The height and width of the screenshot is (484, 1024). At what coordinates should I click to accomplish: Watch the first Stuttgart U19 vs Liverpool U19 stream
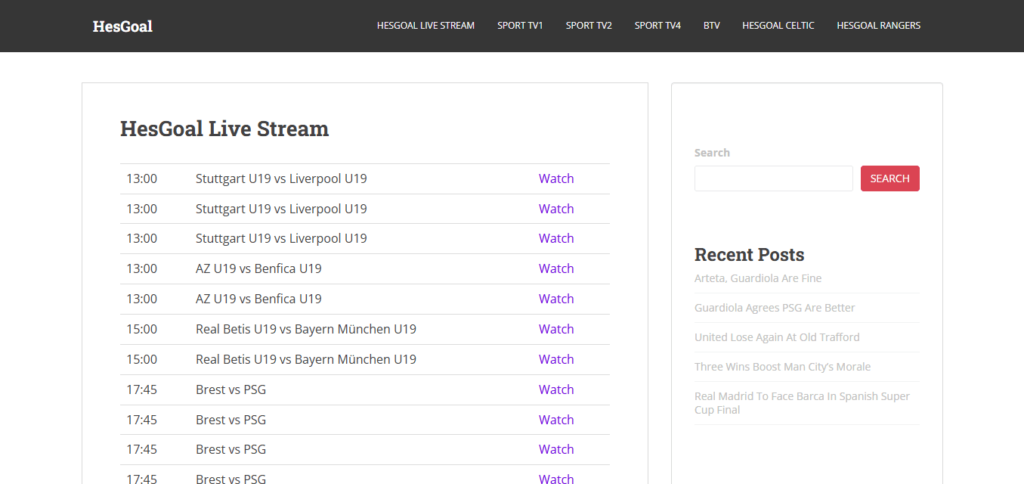pyautogui.click(x=556, y=179)
